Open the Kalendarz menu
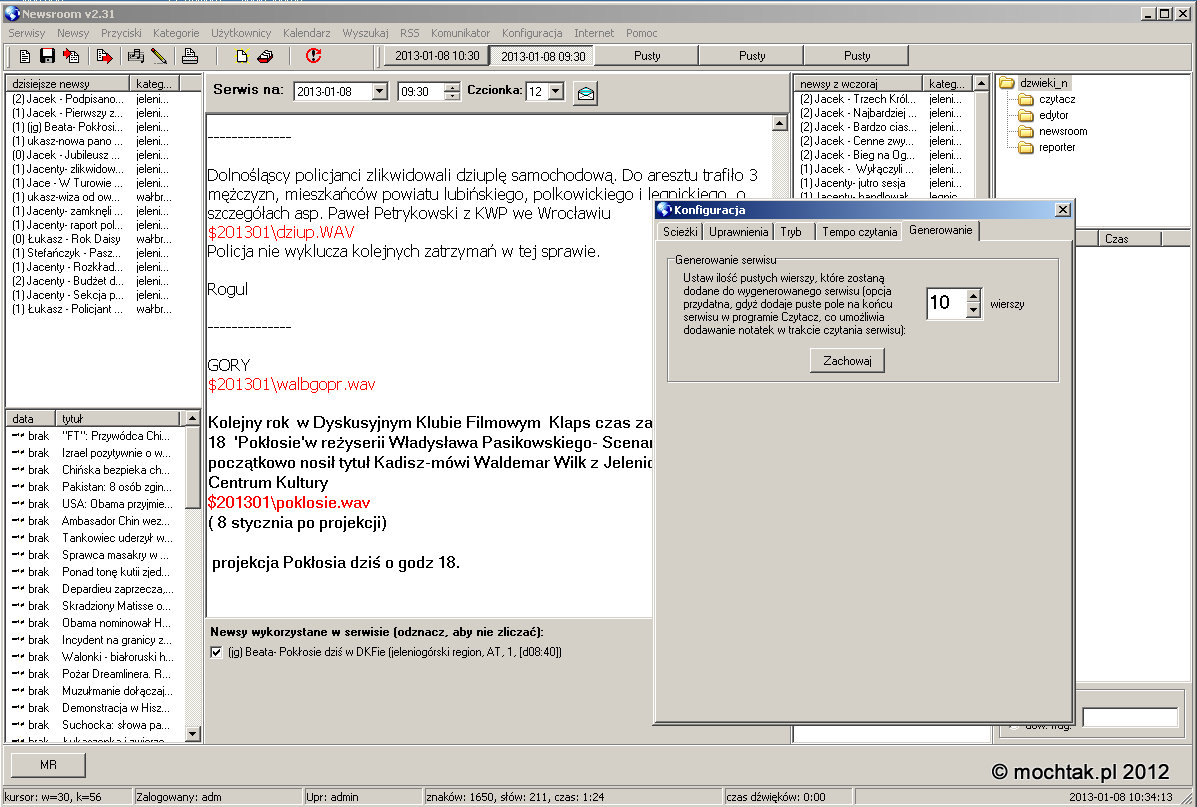 307,33
